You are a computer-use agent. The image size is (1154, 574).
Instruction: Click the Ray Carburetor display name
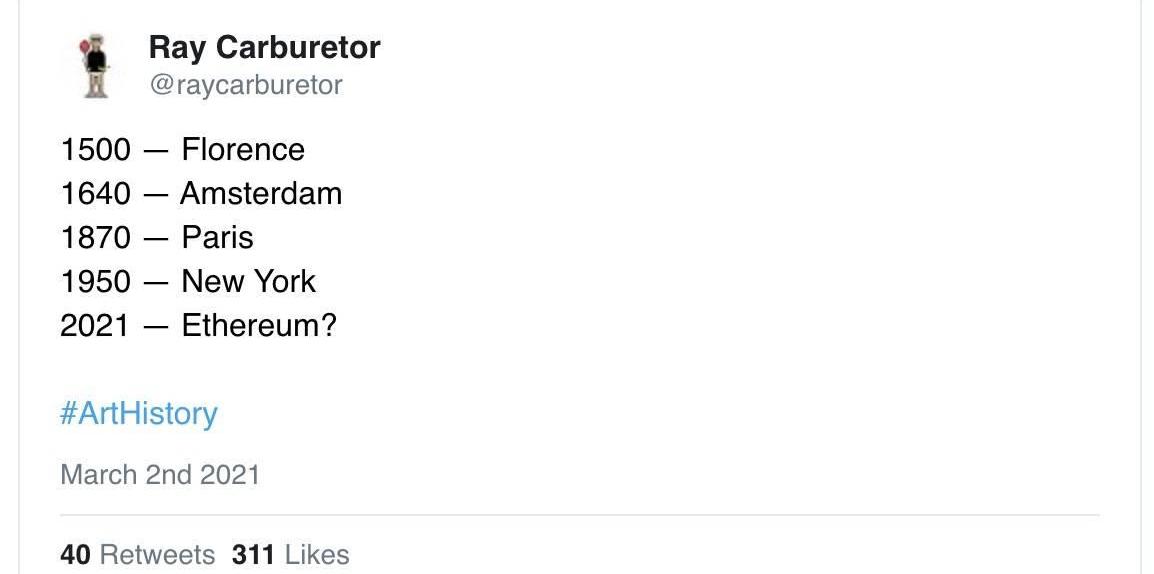pos(264,48)
